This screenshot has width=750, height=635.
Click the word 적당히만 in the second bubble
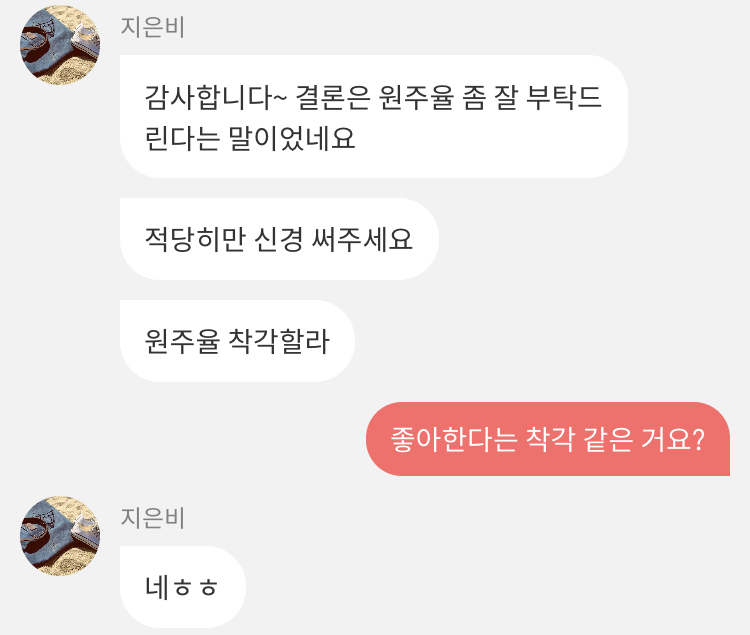pos(195,239)
